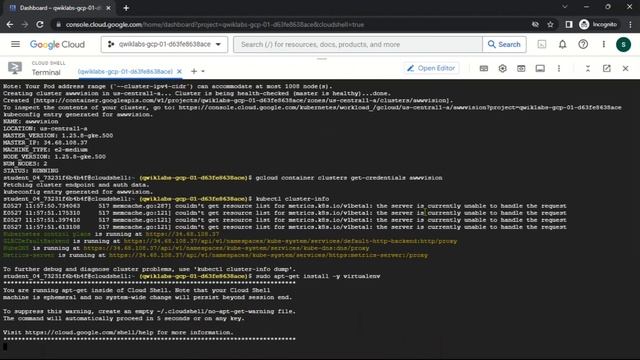Click the 'kubectl cluster-info' command text
The image size is (640, 360).
click(x=292, y=199)
